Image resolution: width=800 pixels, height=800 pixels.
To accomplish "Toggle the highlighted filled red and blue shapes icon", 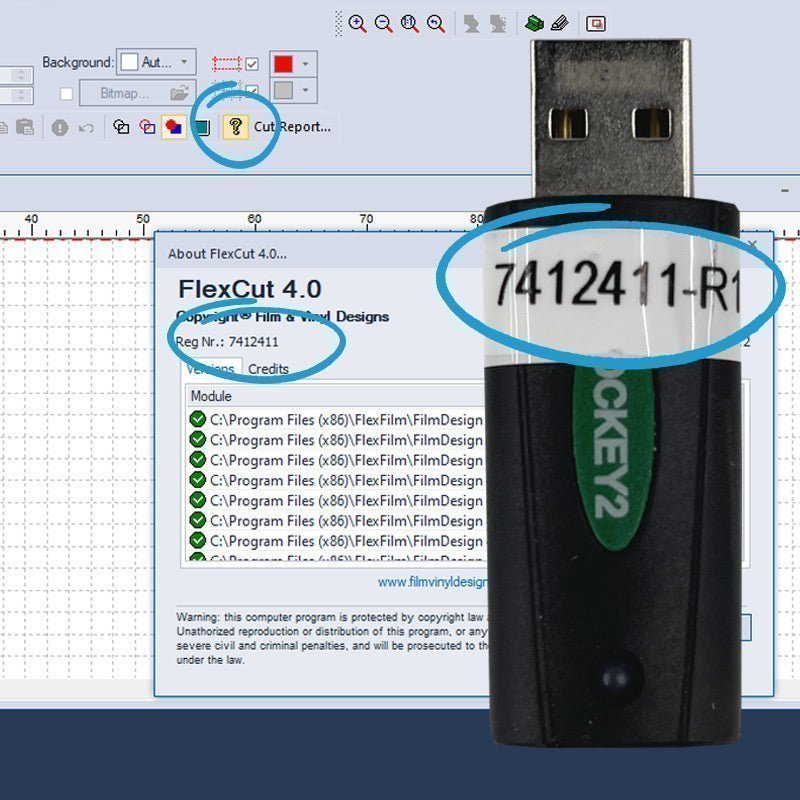I will (x=173, y=127).
